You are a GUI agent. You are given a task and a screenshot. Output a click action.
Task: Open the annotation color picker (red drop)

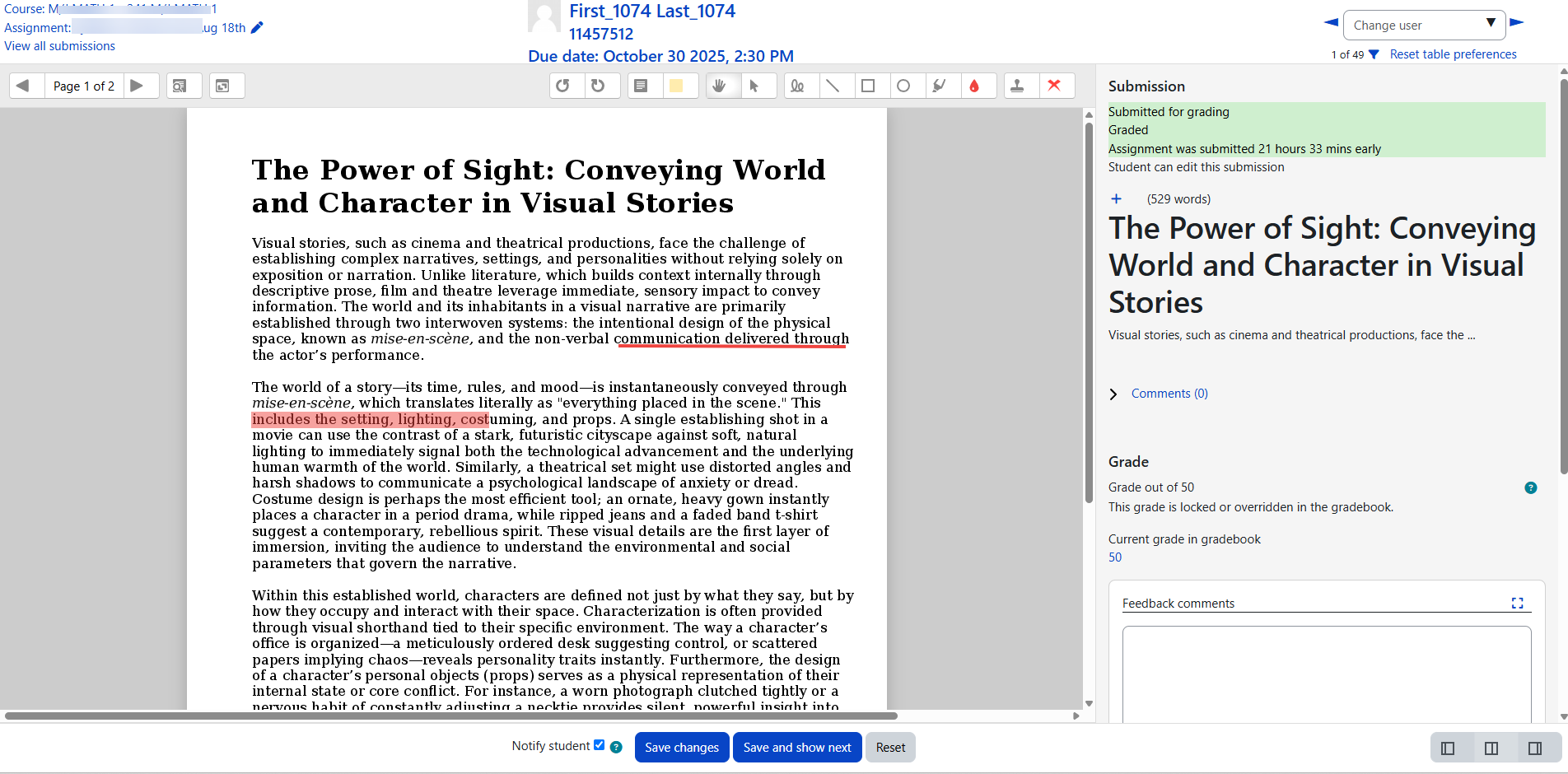coord(974,86)
